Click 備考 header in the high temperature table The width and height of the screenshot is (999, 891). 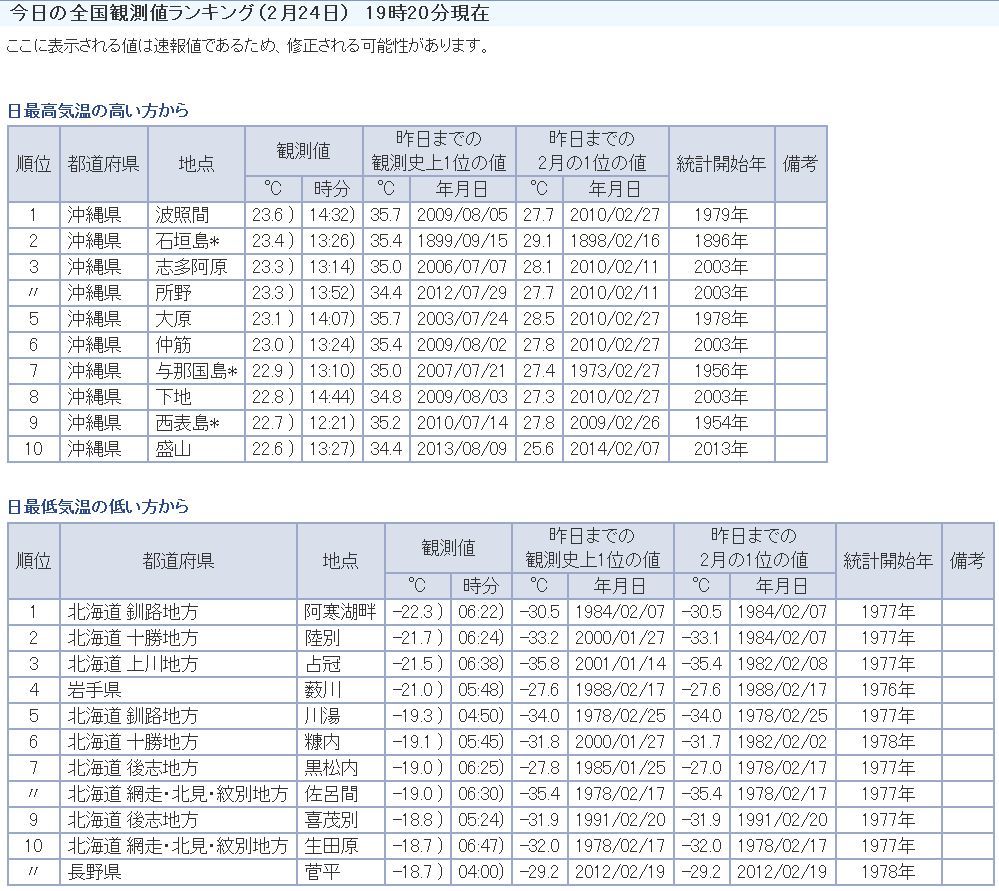(800, 163)
